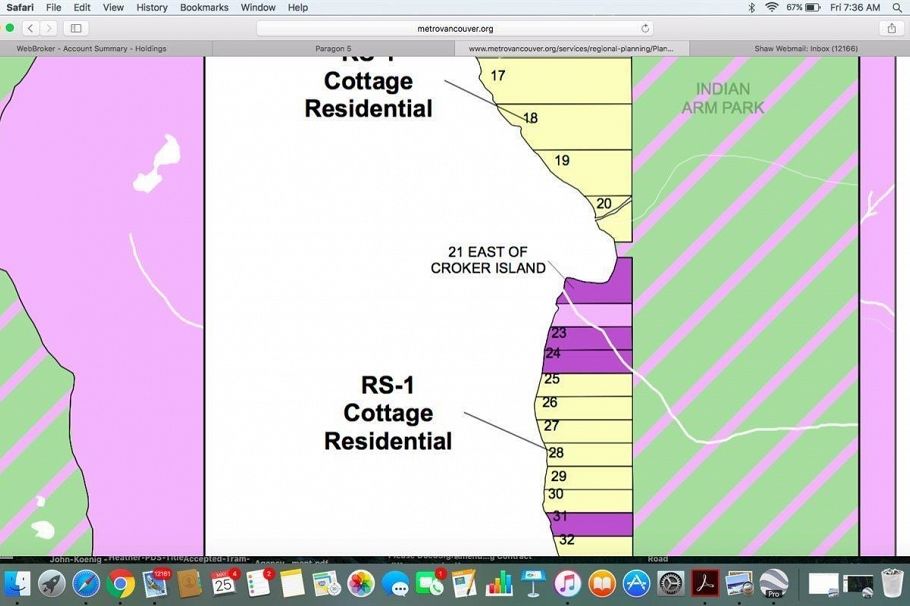Image resolution: width=910 pixels, height=606 pixels.
Task: Open Google Chrome
Action: pos(120,583)
